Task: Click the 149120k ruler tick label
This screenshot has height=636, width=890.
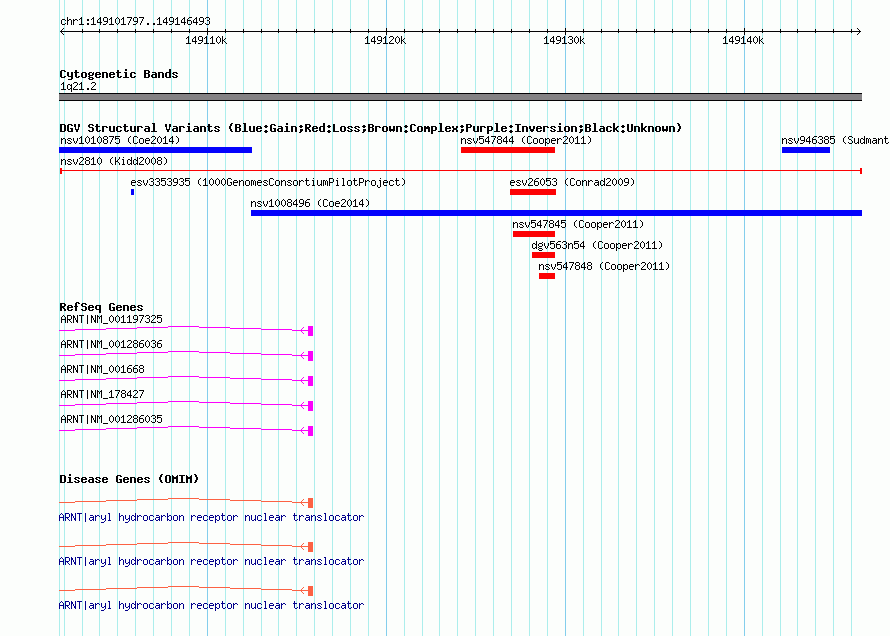Action: click(x=385, y=40)
